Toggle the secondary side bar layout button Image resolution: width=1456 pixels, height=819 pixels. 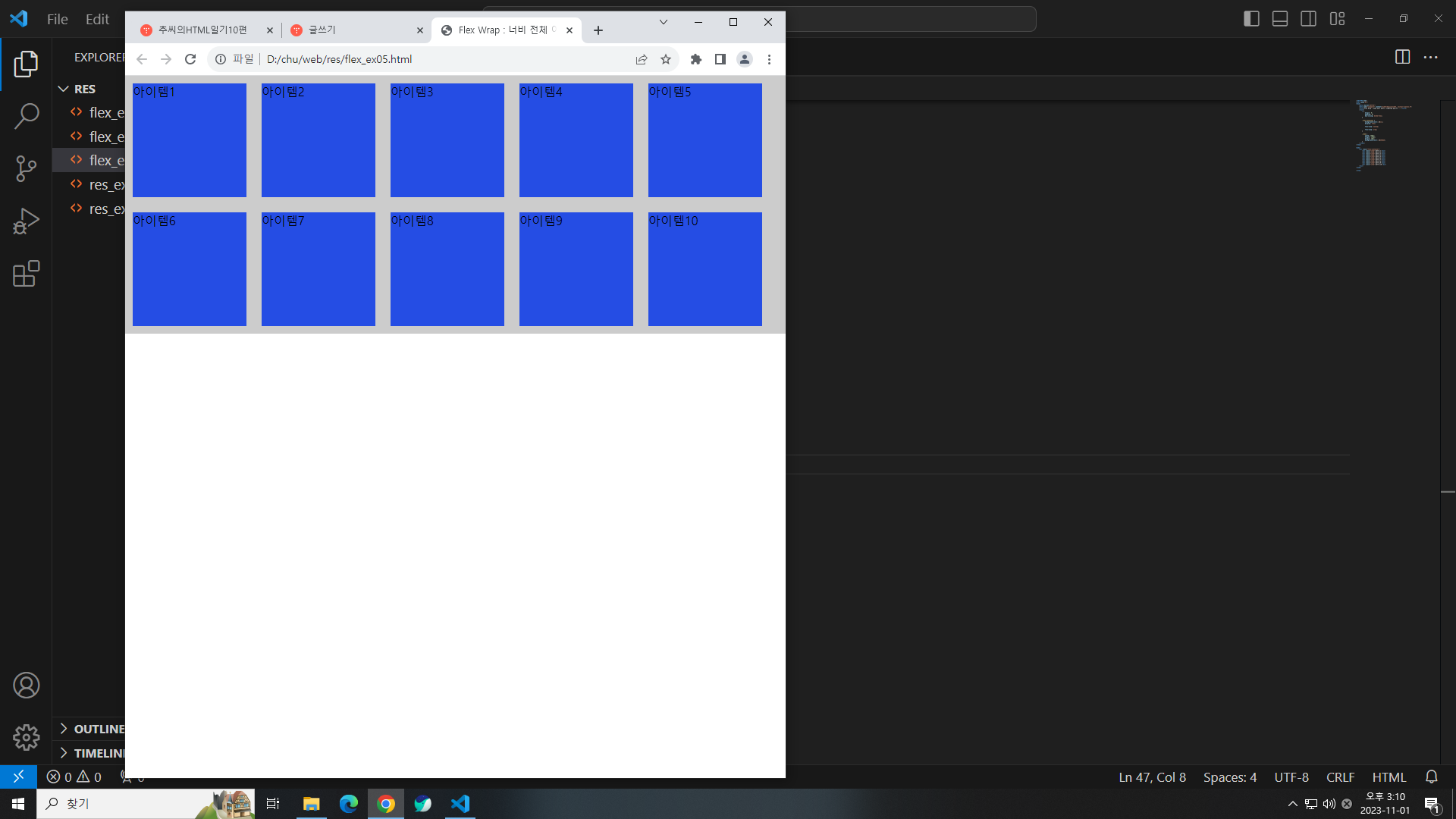[x=1308, y=19]
